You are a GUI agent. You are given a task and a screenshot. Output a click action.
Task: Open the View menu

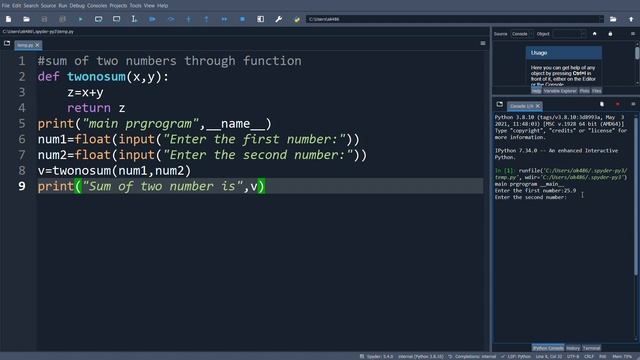click(149, 6)
